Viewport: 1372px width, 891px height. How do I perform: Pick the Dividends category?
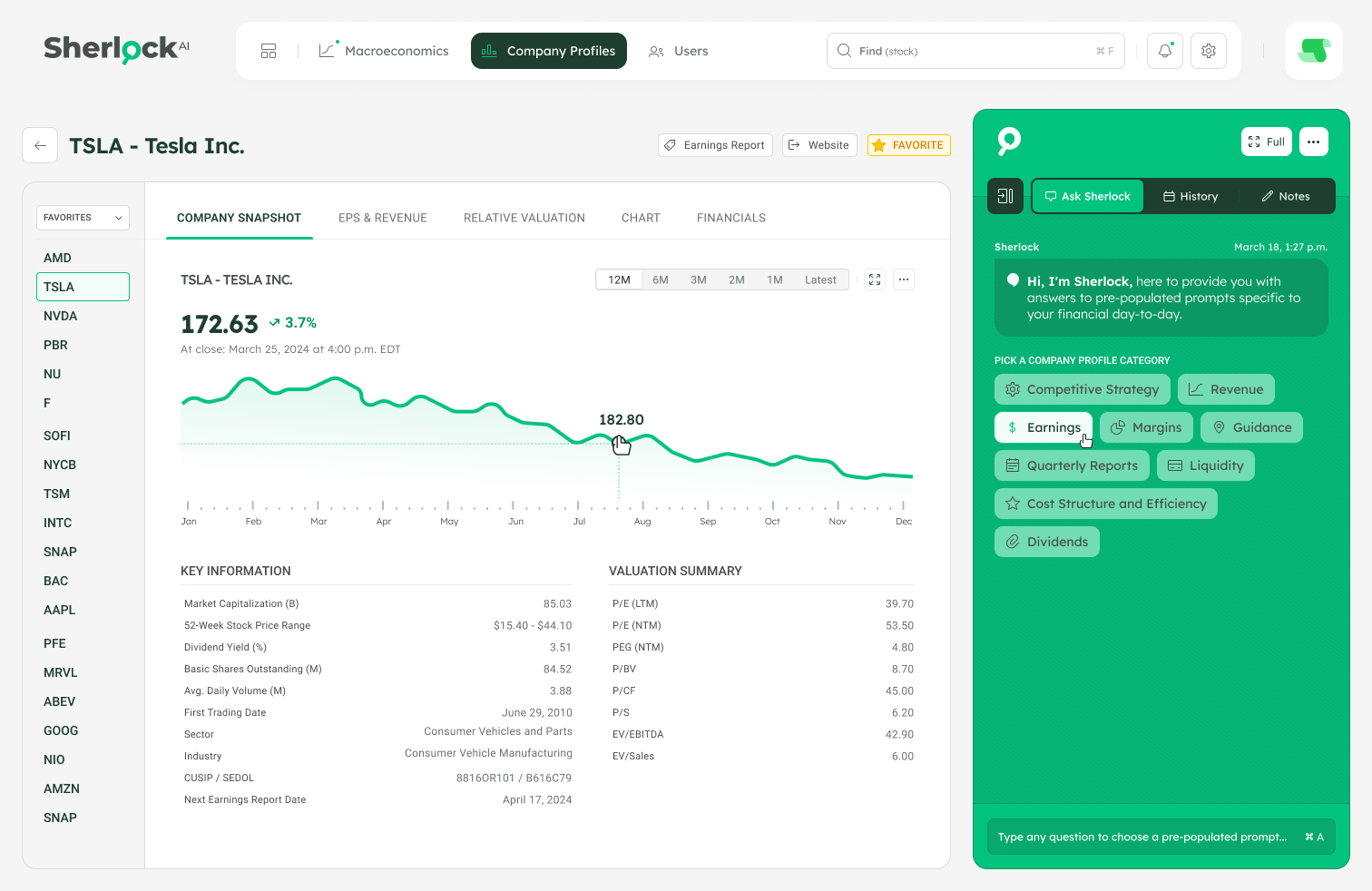(x=1047, y=542)
